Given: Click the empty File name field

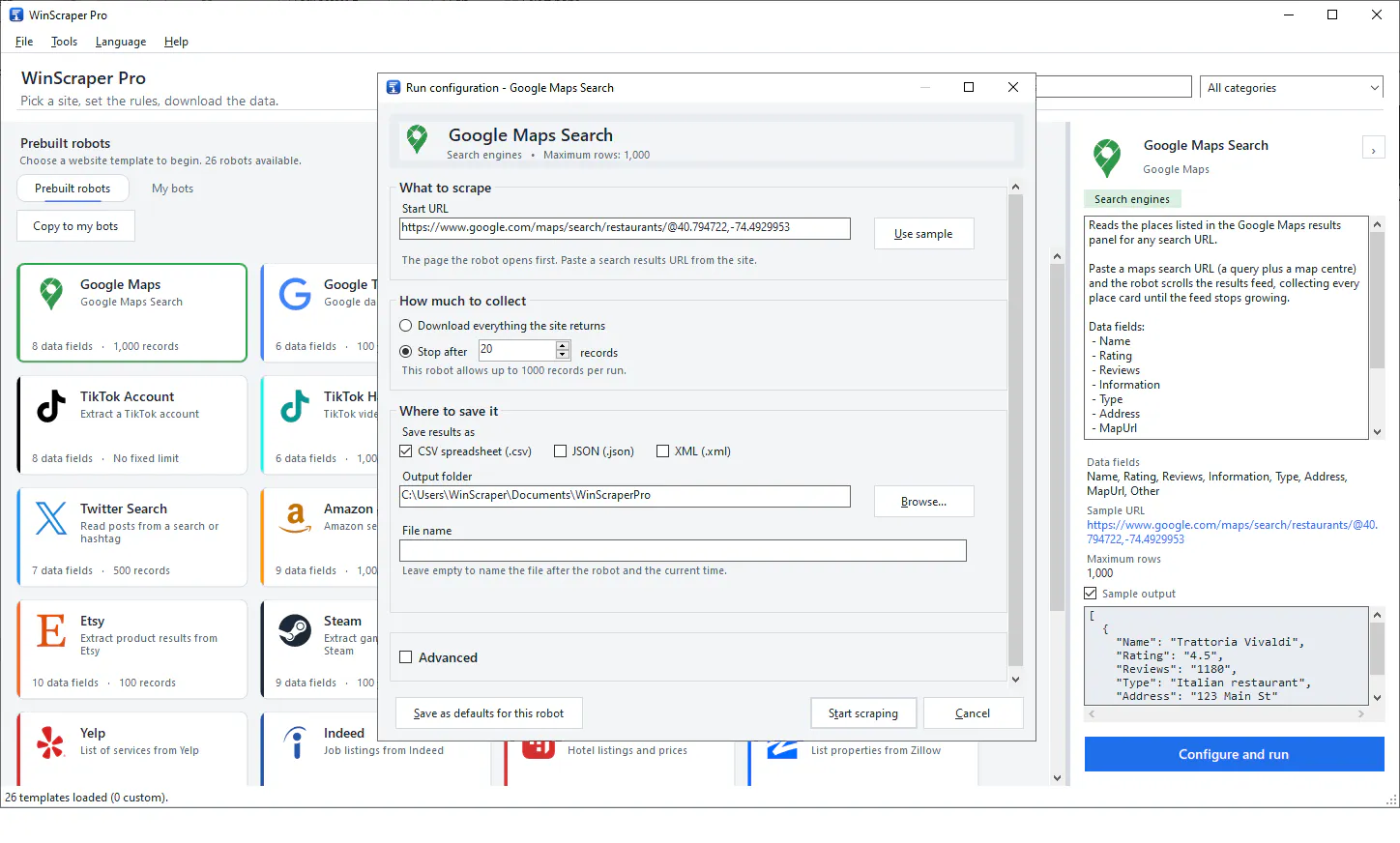Looking at the screenshot, I should [x=683, y=550].
